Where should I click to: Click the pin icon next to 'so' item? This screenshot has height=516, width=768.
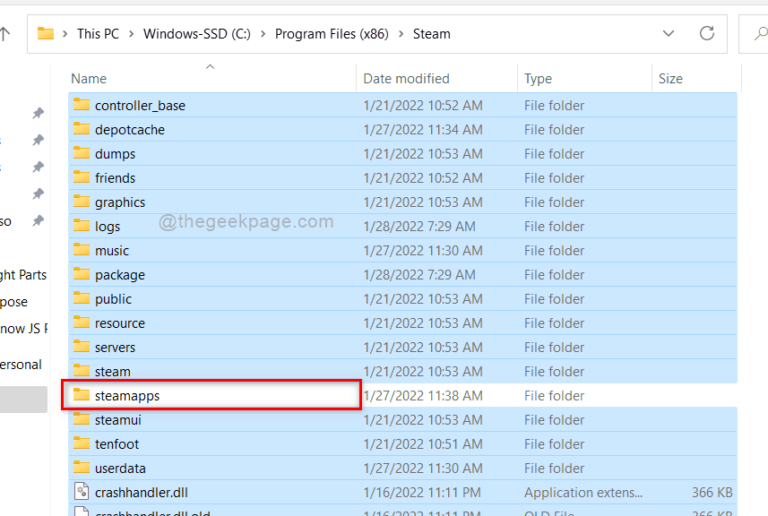(38, 221)
